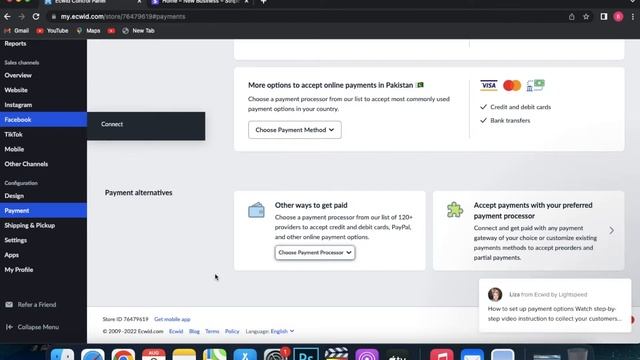Click Liza's avatar in the chat popup
Image resolution: width=640 pixels, height=360 pixels.
click(x=495, y=294)
